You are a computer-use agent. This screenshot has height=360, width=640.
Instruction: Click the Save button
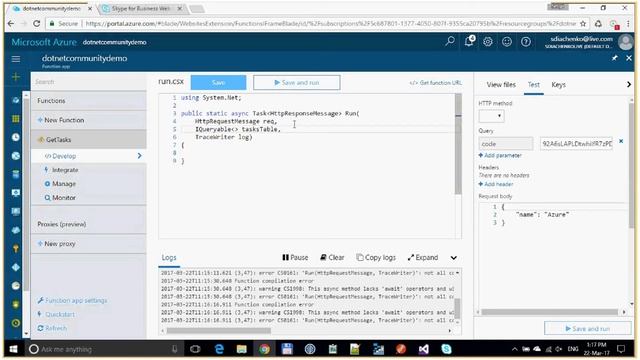(x=218, y=82)
